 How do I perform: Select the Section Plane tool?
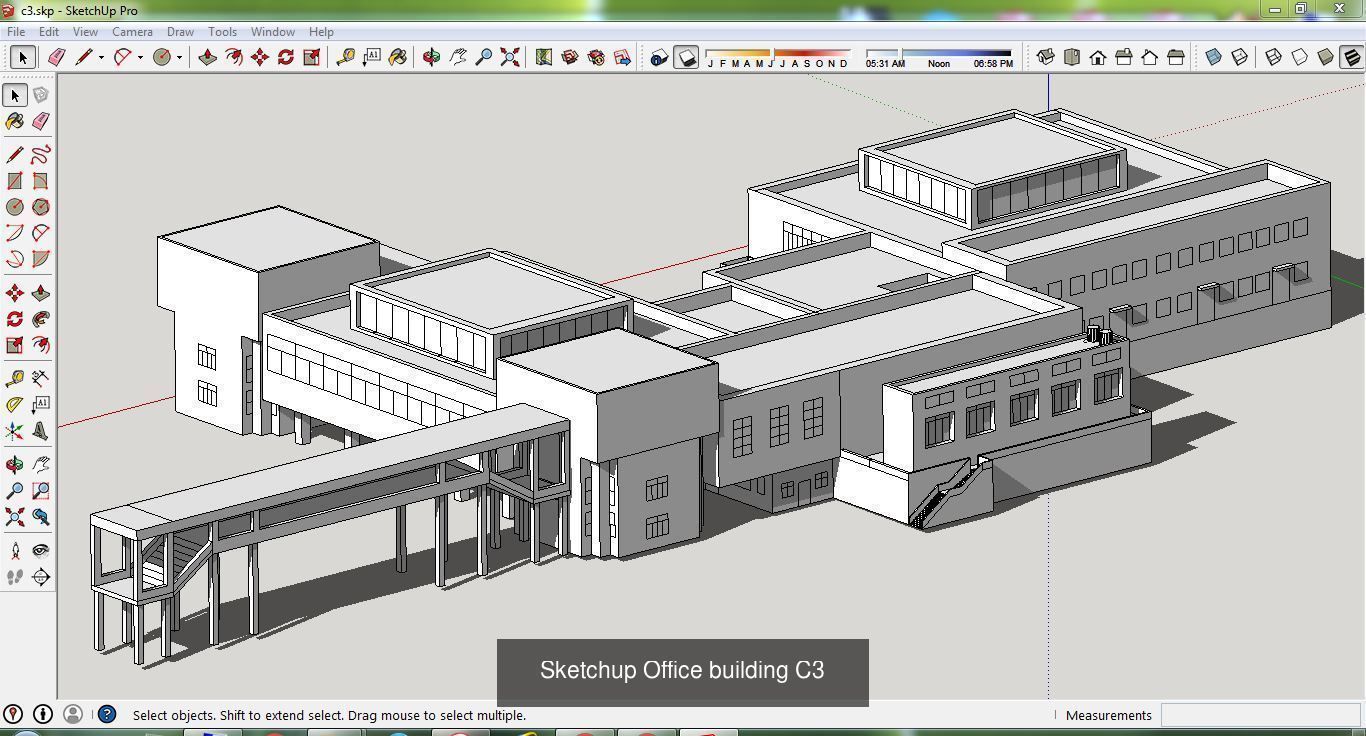point(41,577)
